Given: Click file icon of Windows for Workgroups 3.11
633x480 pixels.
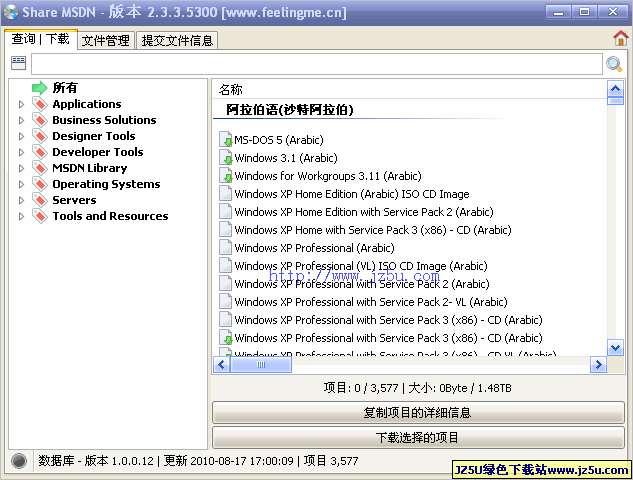Looking at the screenshot, I should pos(226,176).
